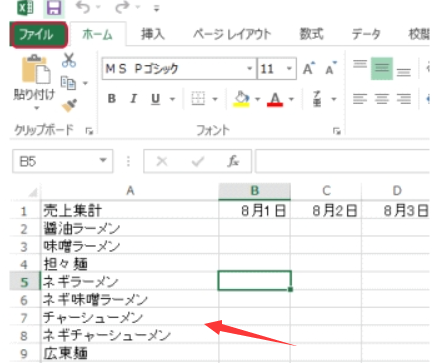
Task: Activate the Format Painter brush
Action: click(69, 105)
